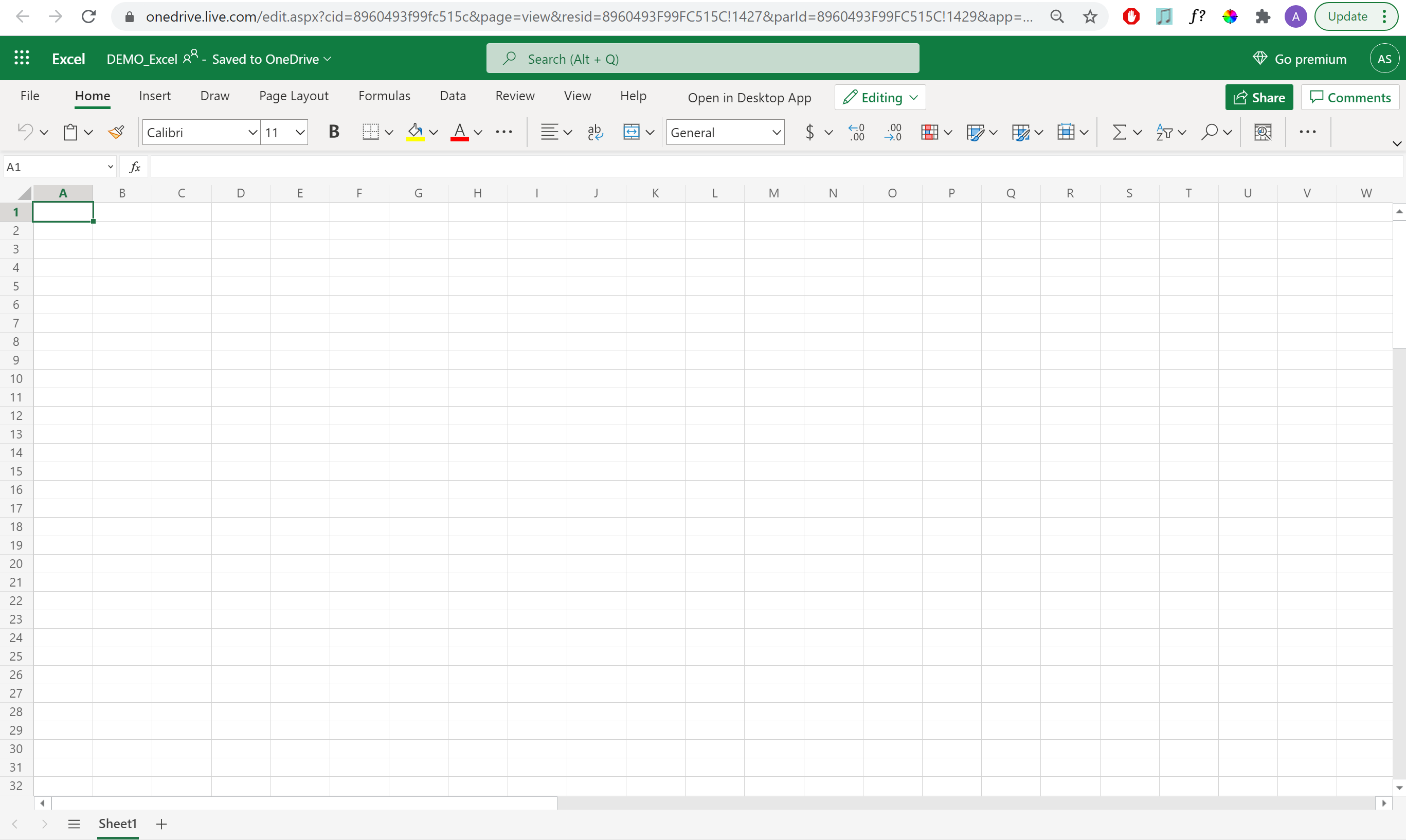Select the Sheet1 tab
The width and height of the screenshot is (1406, 840).
[118, 824]
